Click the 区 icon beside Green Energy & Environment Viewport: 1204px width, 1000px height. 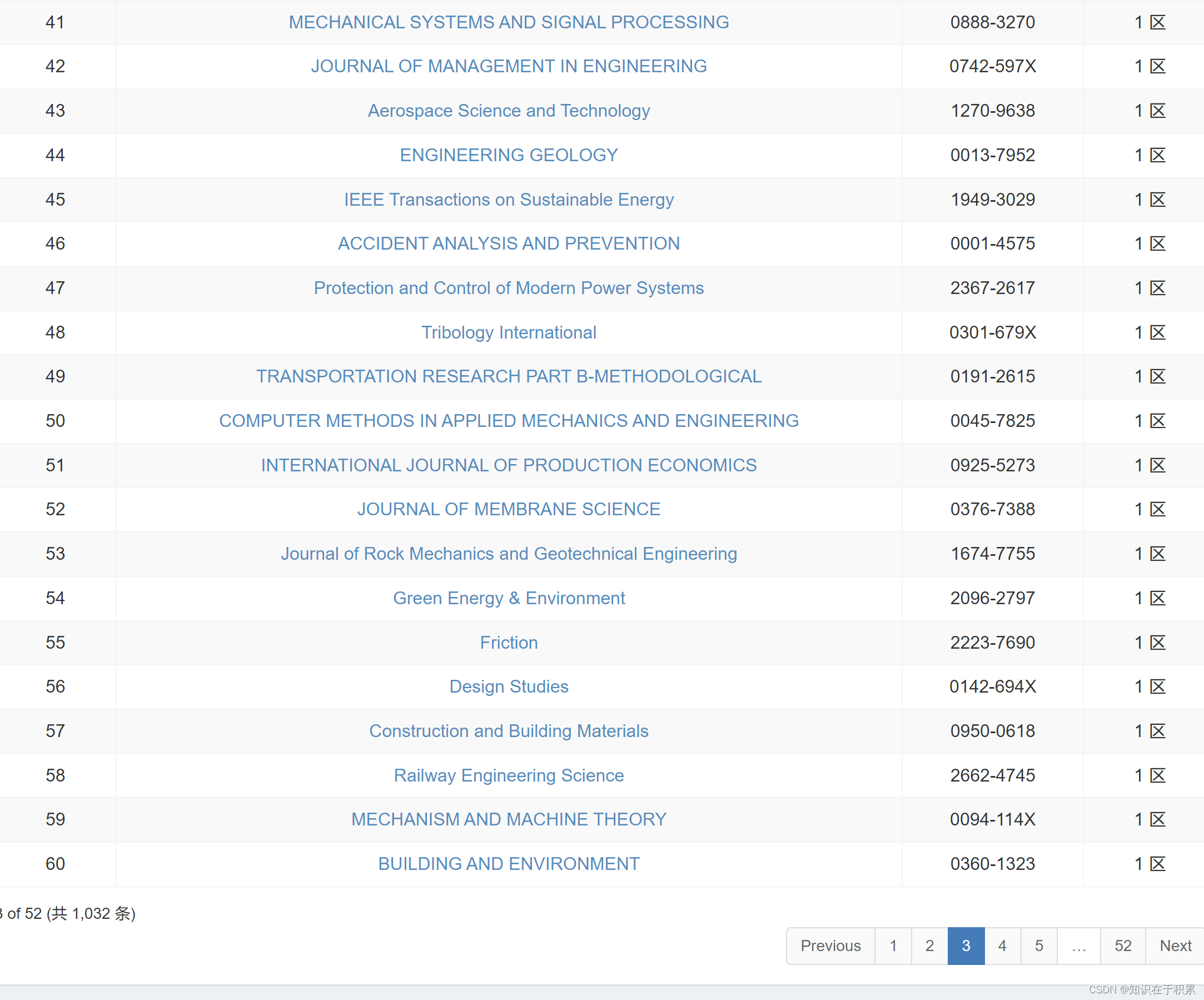point(1157,598)
